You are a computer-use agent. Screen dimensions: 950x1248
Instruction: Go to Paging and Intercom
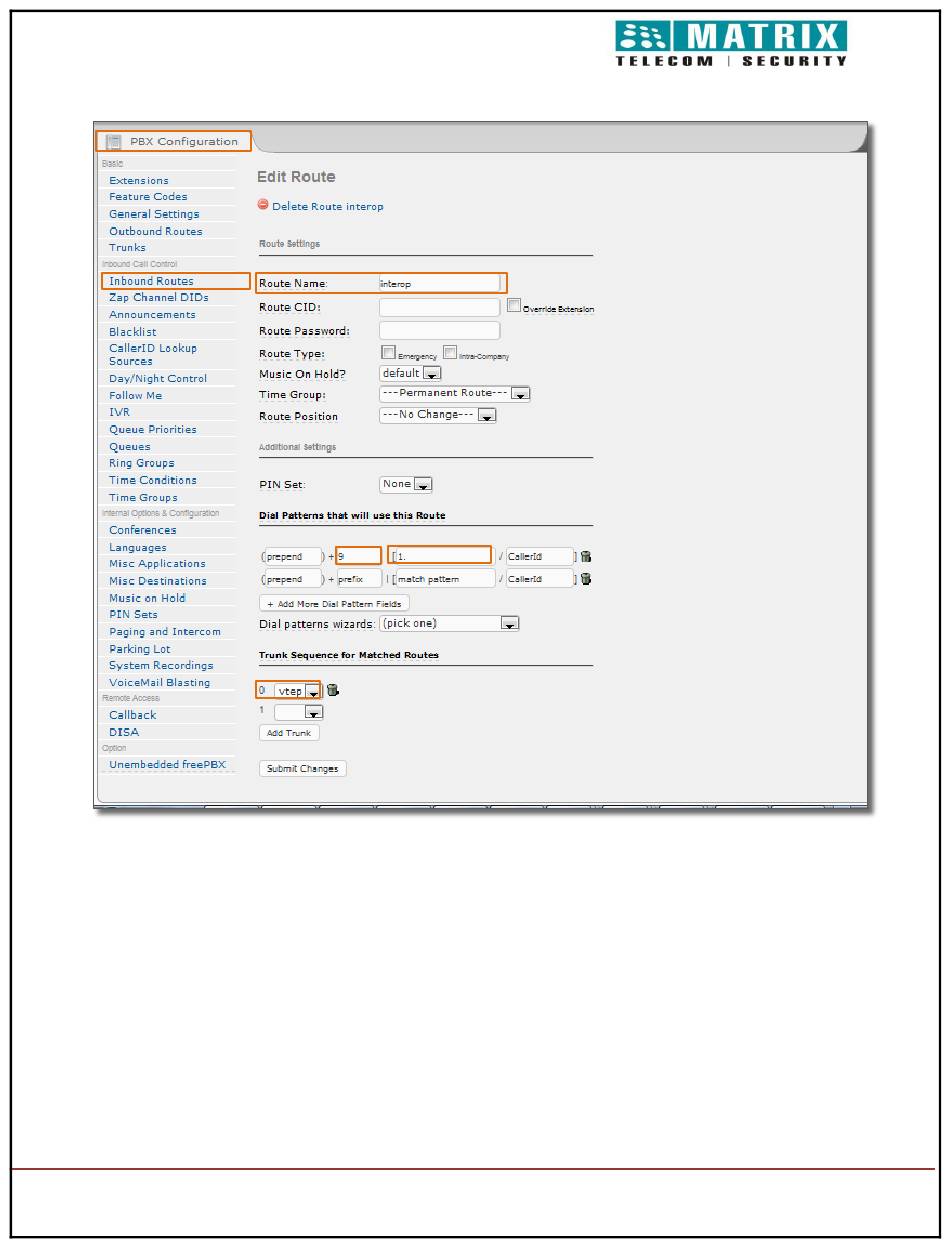165,632
